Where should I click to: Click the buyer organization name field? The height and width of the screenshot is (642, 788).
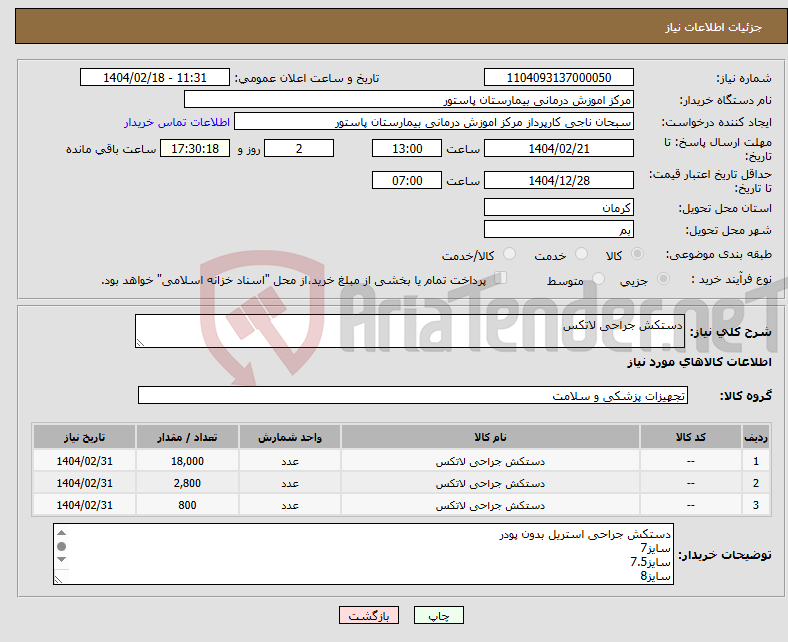[409, 100]
